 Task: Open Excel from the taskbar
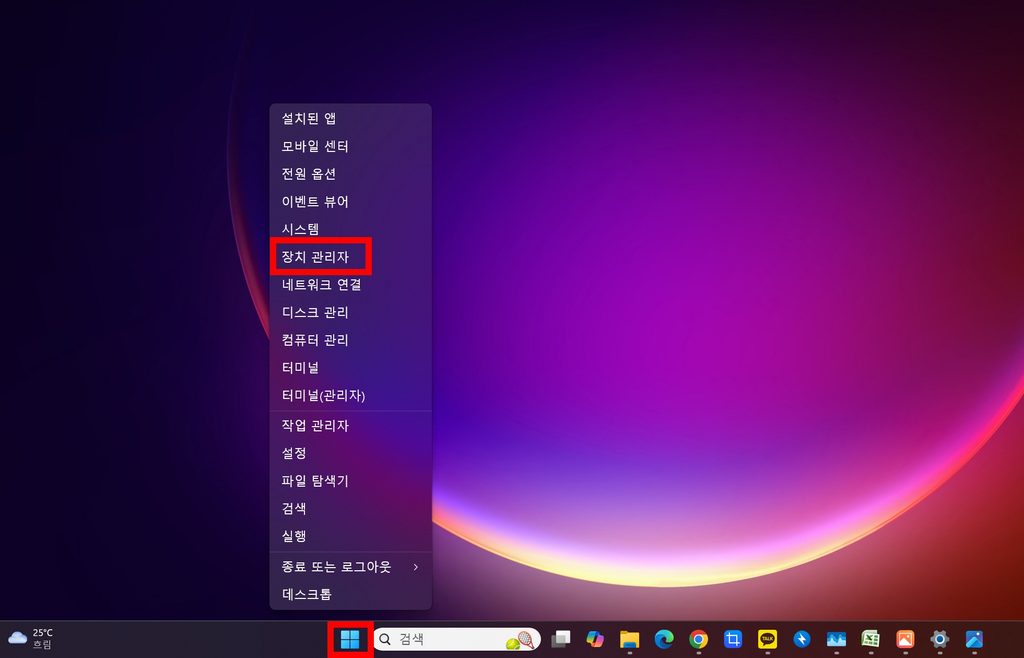[x=871, y=639]
